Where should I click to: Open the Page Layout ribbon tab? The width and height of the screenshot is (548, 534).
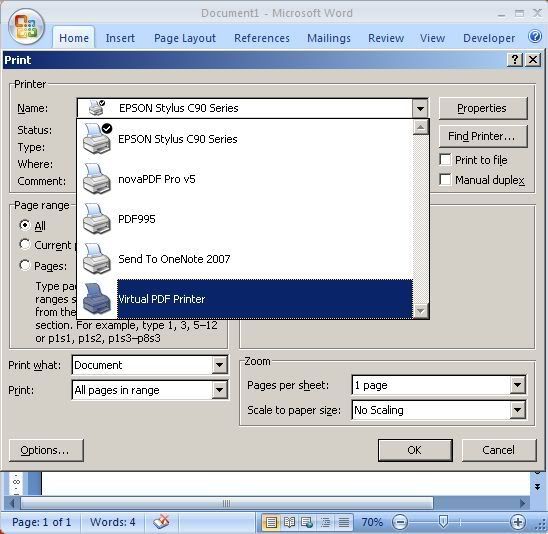pos(185,38)
